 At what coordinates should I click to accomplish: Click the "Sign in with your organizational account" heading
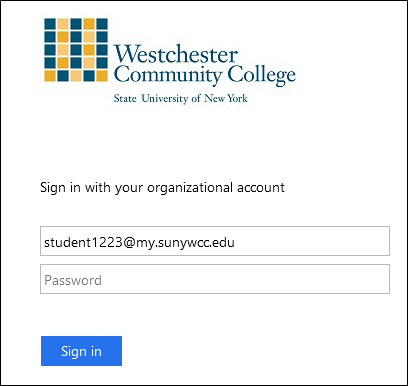(x=162, y=188)
